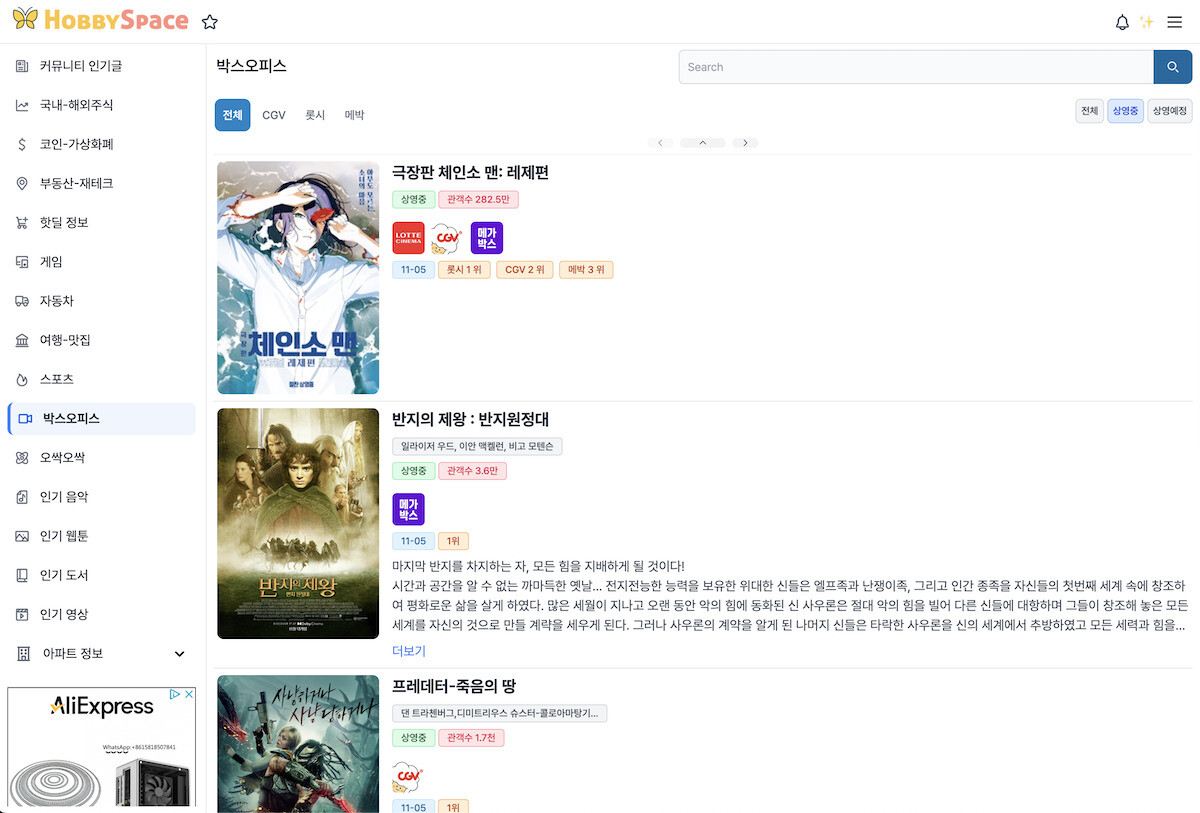
Task: Expand the 아파트 정보 chevron
Action: click(x=180, y=654)
